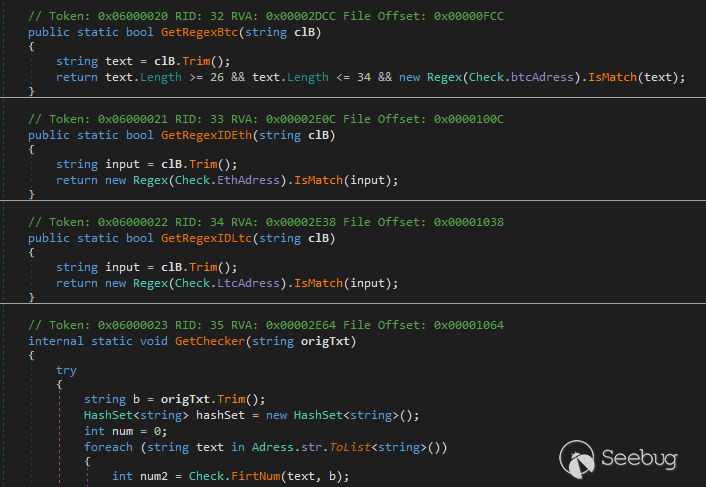Click Check before FirtNum

[x=206, y=476]
